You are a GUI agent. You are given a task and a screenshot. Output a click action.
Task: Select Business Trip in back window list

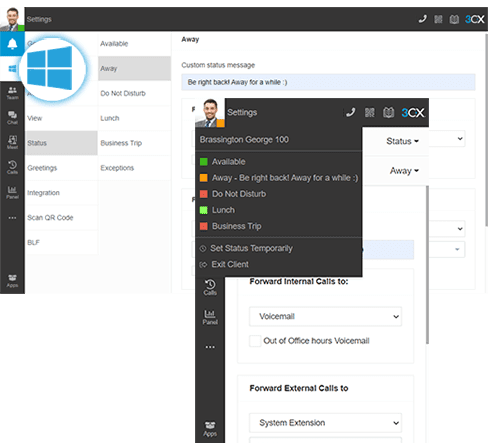134,143
